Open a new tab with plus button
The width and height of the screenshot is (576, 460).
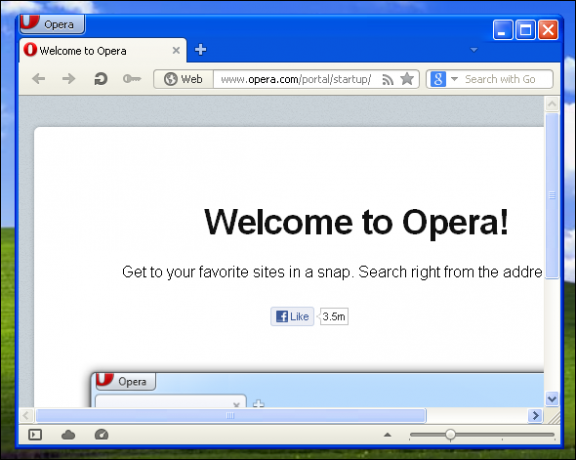[201, 50]
